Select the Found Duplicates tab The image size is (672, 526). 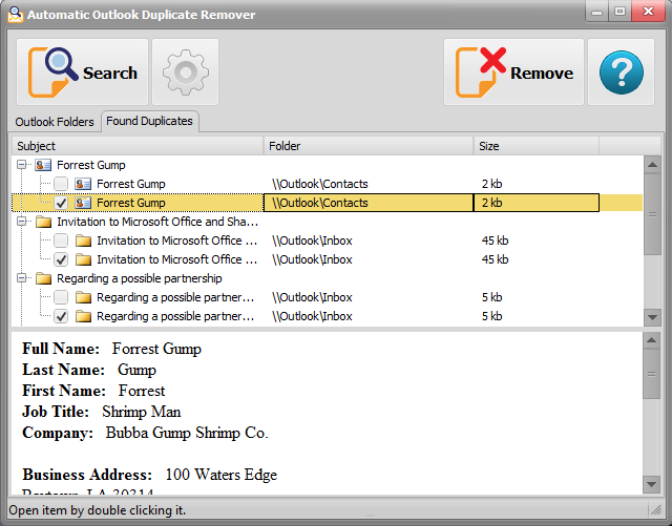pyautogui.click(x=149, y=121)
